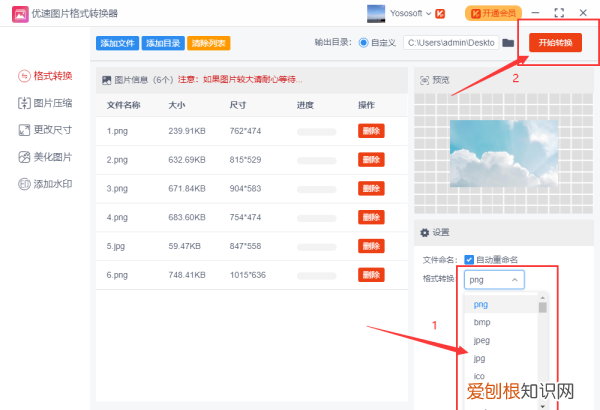The width and height of the screenshot is (600, 410).
Task: Open the 图片压缩 section label
Action: [x=53, y=103]
